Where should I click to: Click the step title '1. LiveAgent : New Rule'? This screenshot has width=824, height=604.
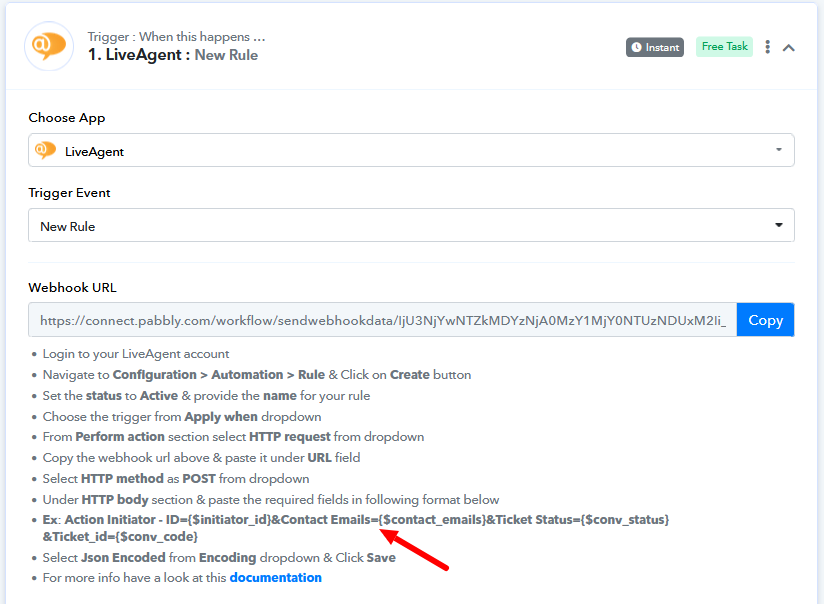[173, 55]
